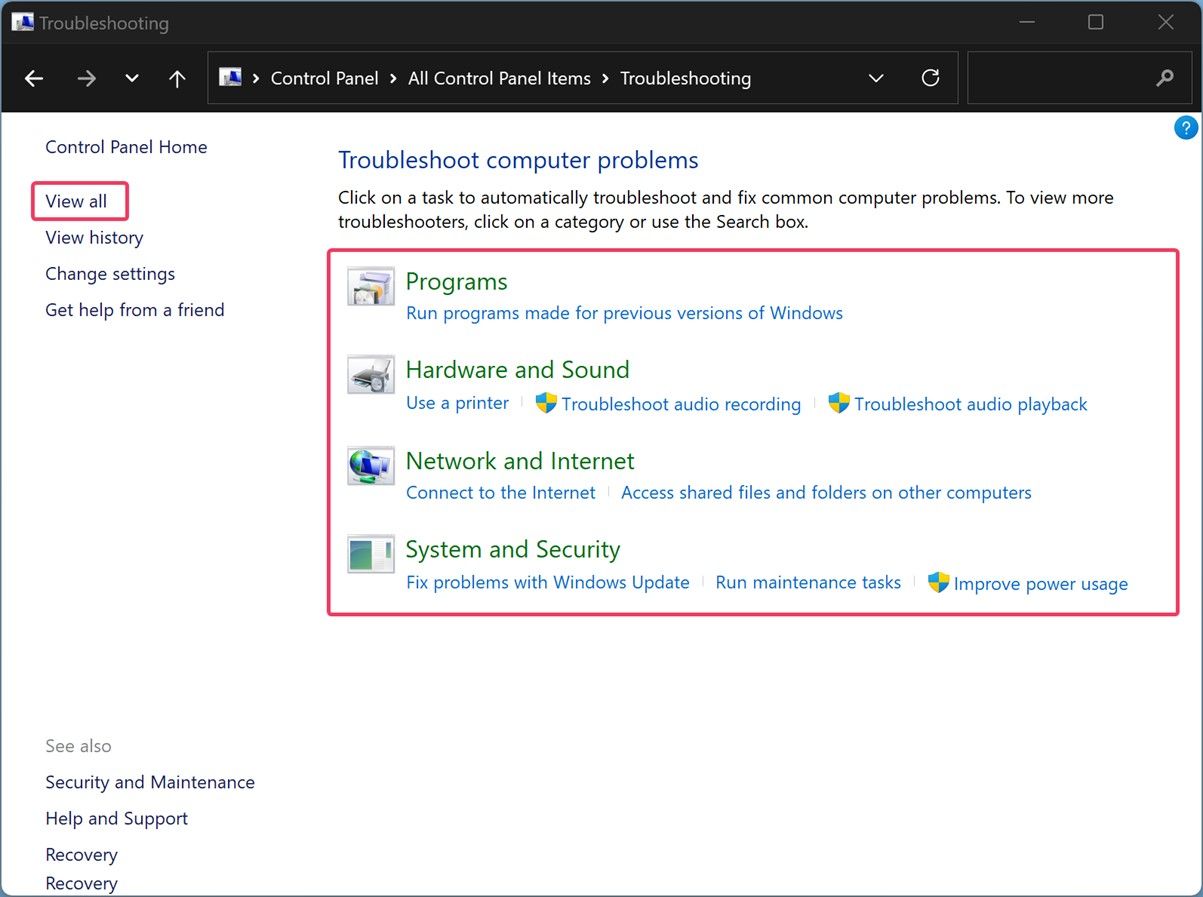Expand the recent locations dropdown
Screen dimensions: 1203x897
132,78
